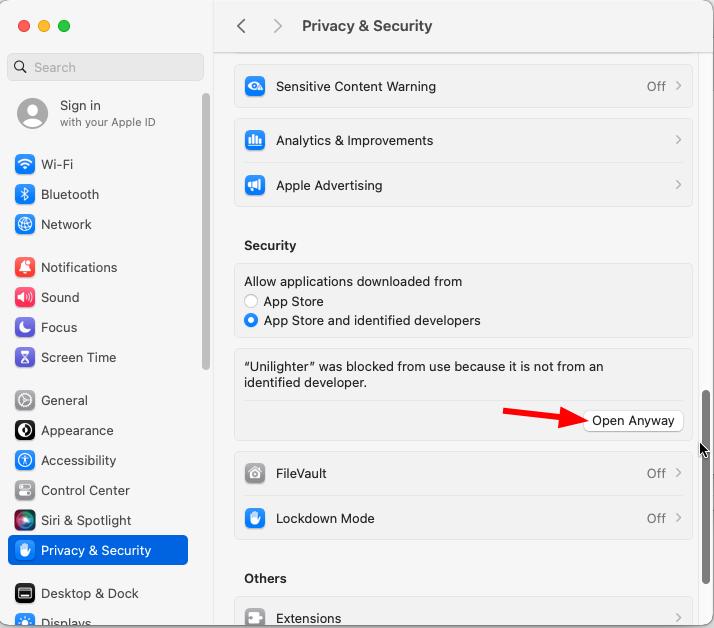Click the Privacy & Security window title
The width and height of the screenshot is (714, 628).
point(367,26)
